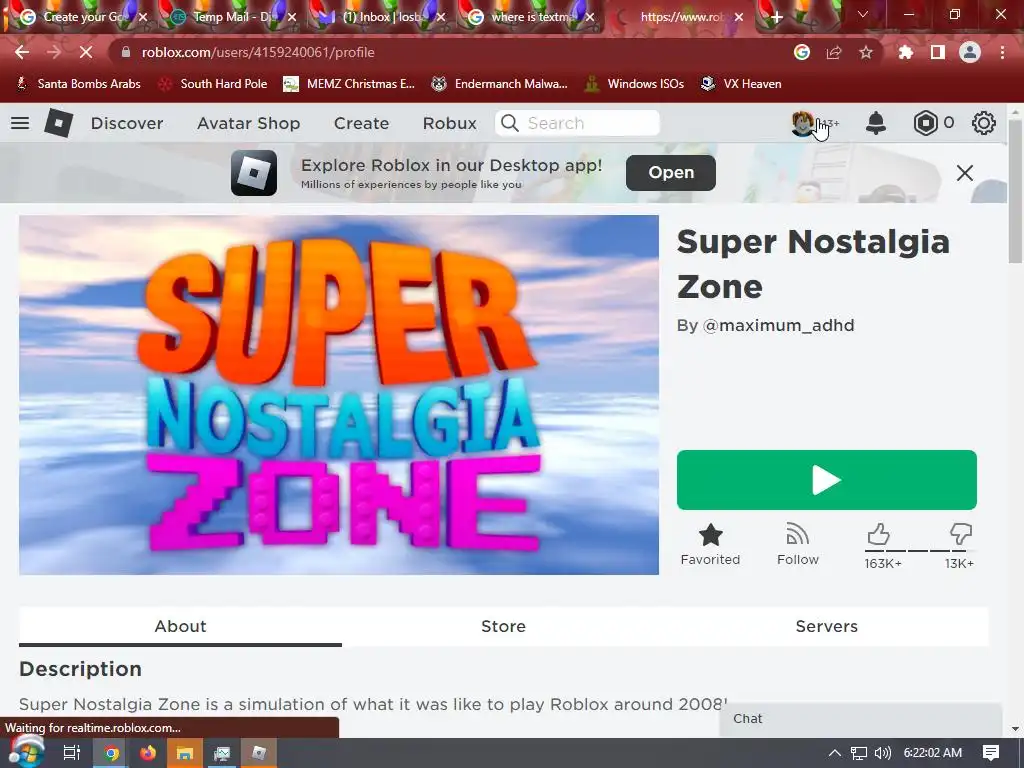Open the Robux page
1024x768 pixels.
coord(449,123)
